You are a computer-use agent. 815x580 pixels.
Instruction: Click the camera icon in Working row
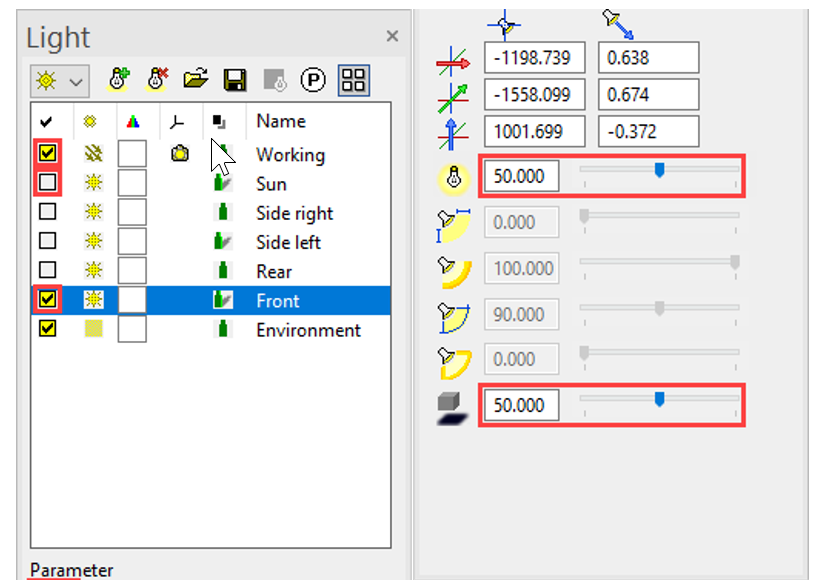tap(180, 154)
